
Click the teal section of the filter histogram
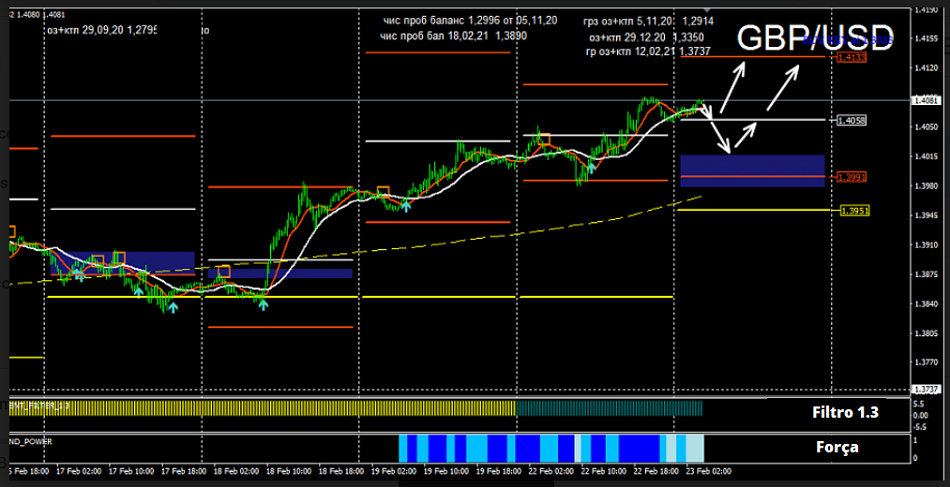[x=610, y=408]
